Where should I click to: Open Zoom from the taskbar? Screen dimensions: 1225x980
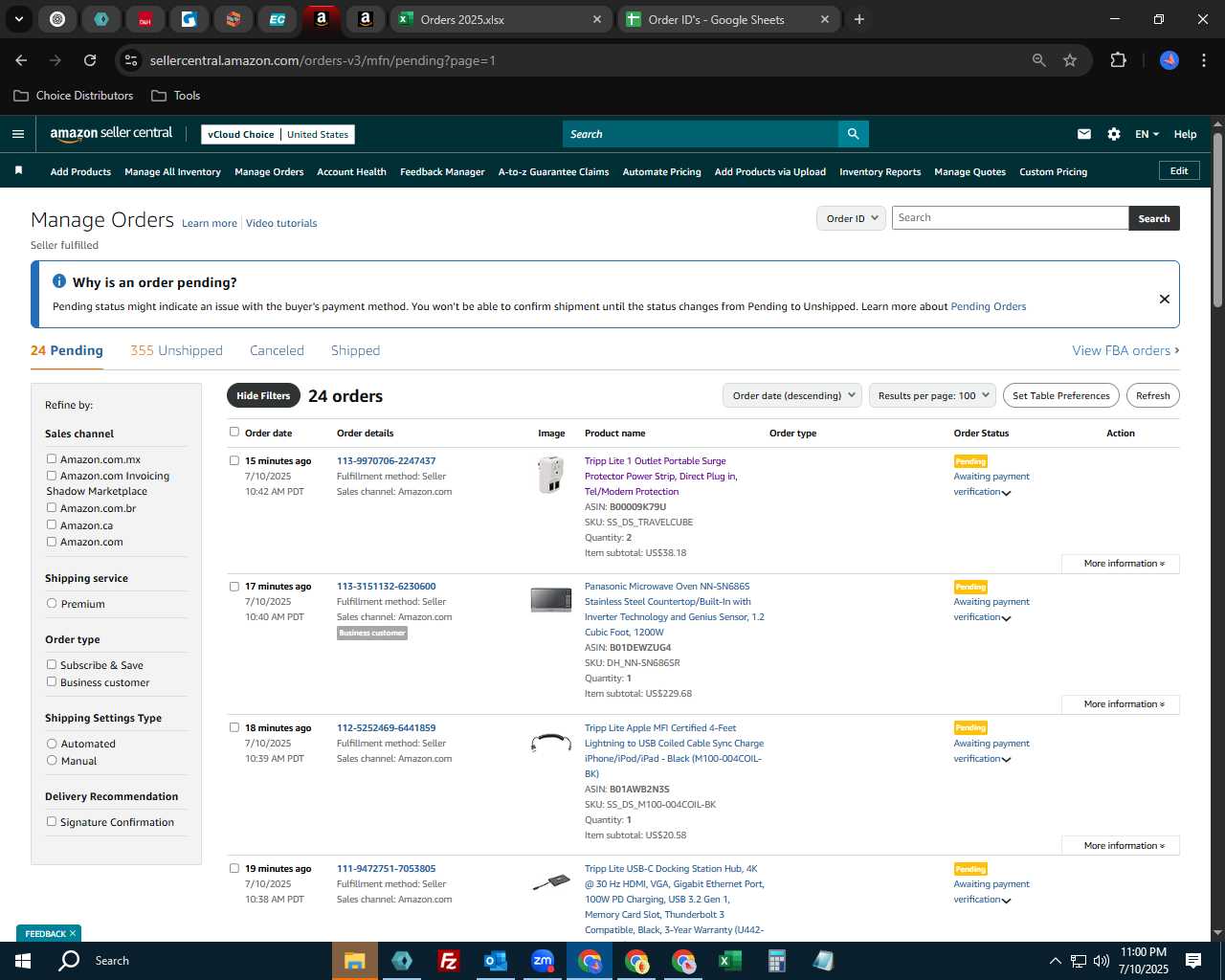tap(543, 961)
